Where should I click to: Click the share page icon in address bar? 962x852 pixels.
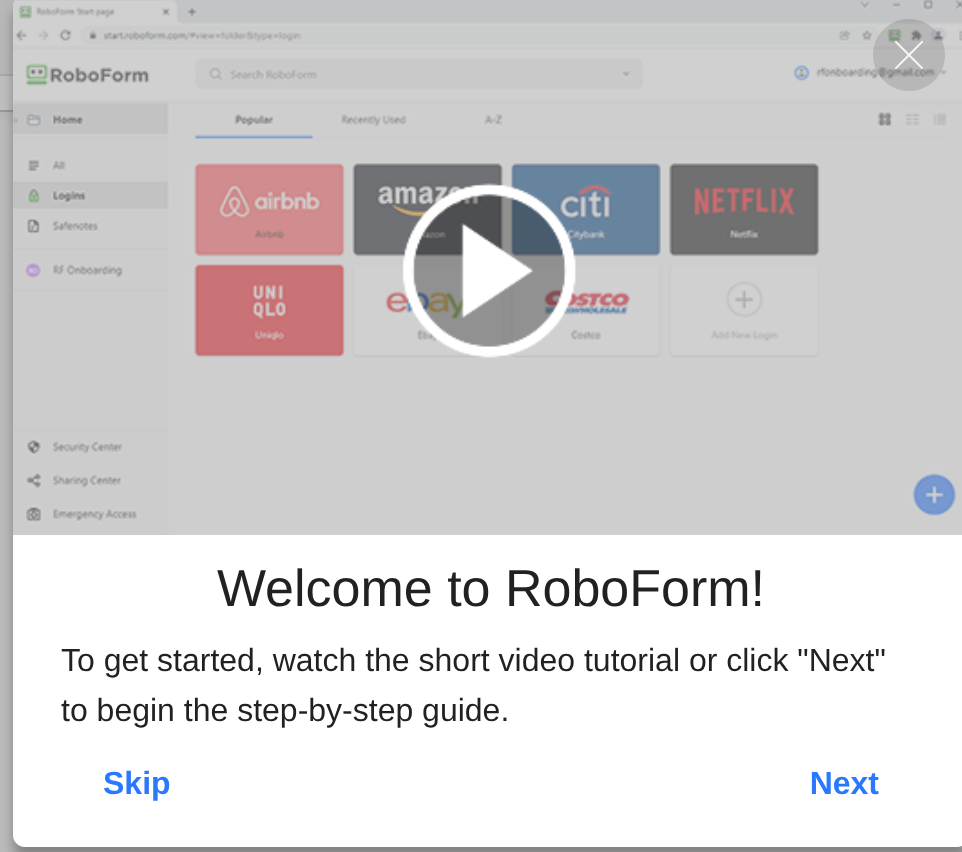[x=845, y=36]
